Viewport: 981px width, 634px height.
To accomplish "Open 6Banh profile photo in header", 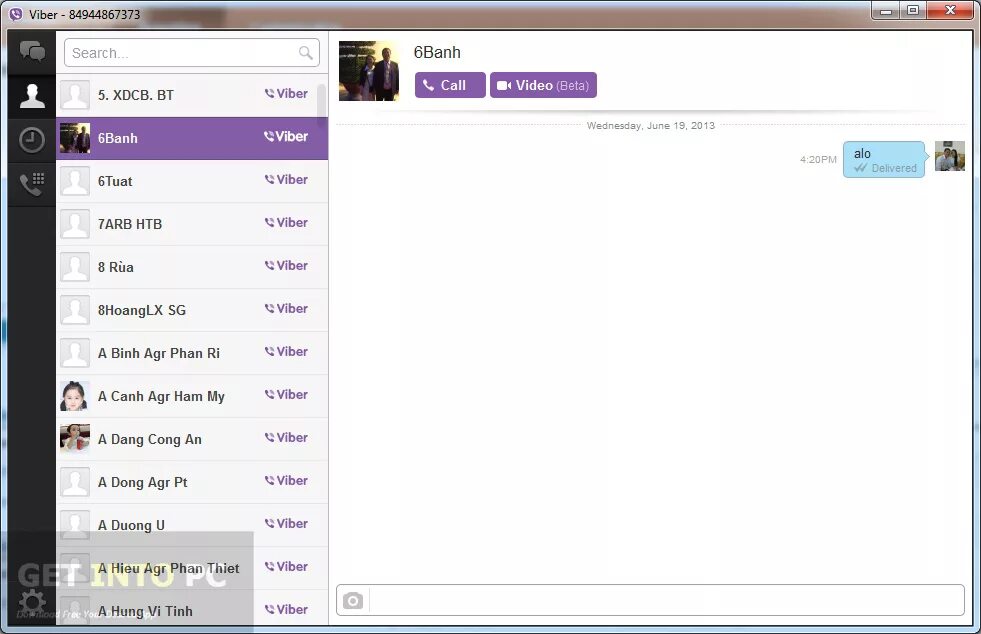I will [369, 71].
